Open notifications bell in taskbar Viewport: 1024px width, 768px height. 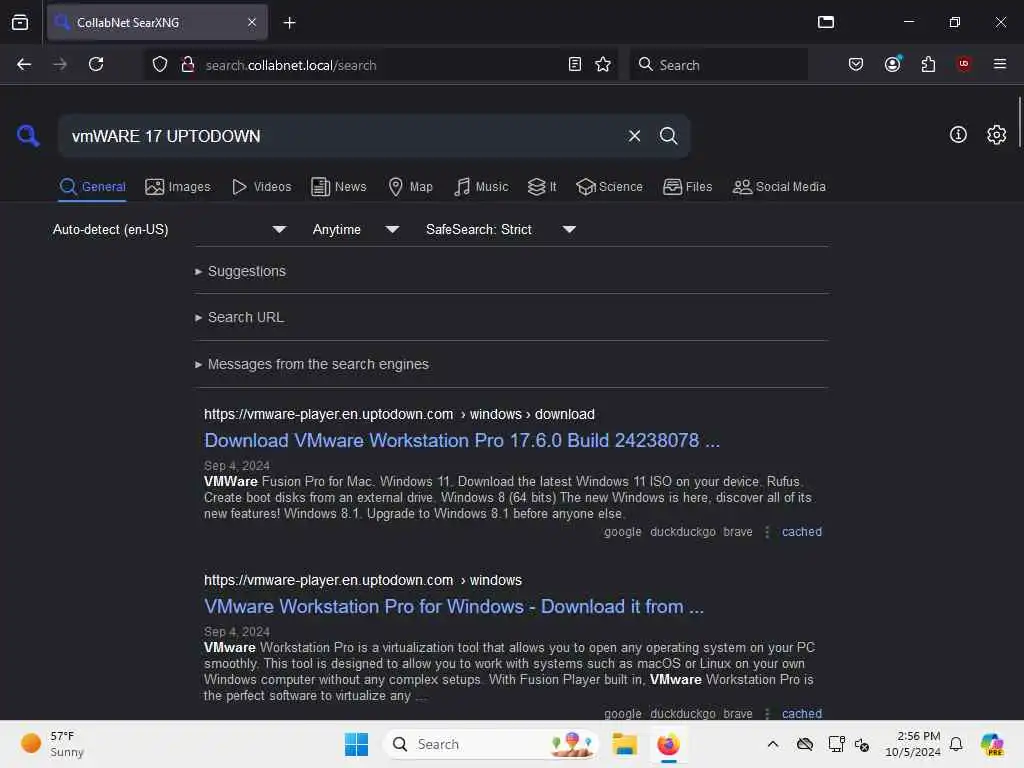click(x=955, y=744)
